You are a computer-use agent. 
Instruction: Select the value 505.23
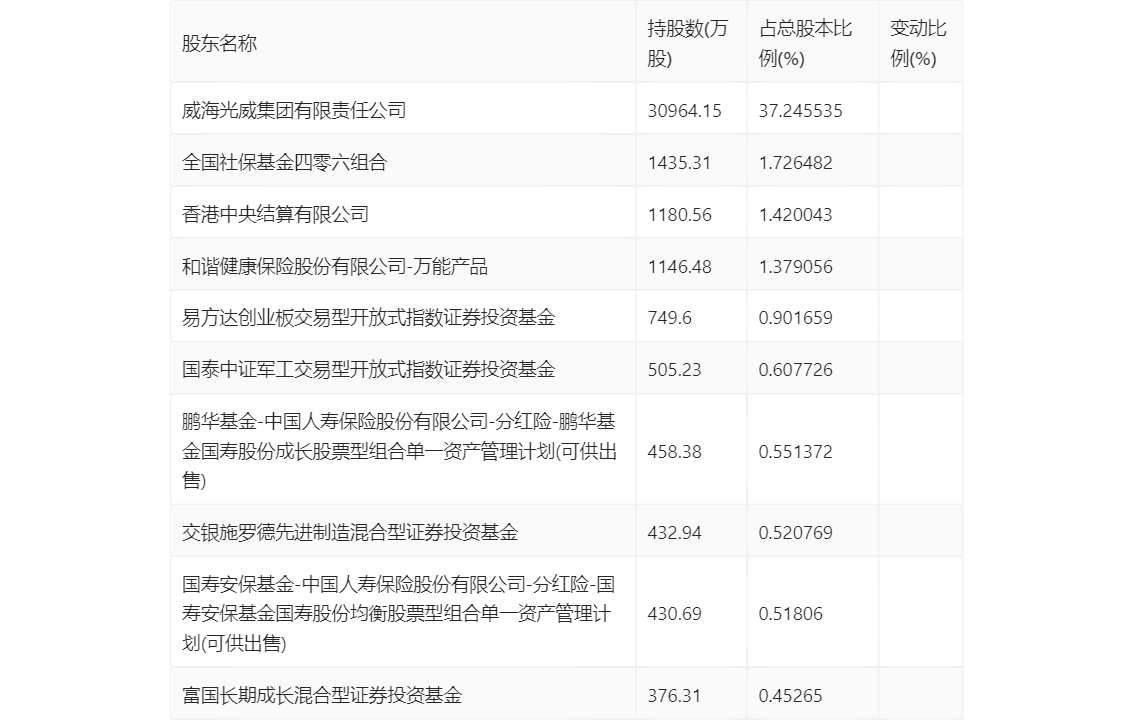tap(675, 369)
